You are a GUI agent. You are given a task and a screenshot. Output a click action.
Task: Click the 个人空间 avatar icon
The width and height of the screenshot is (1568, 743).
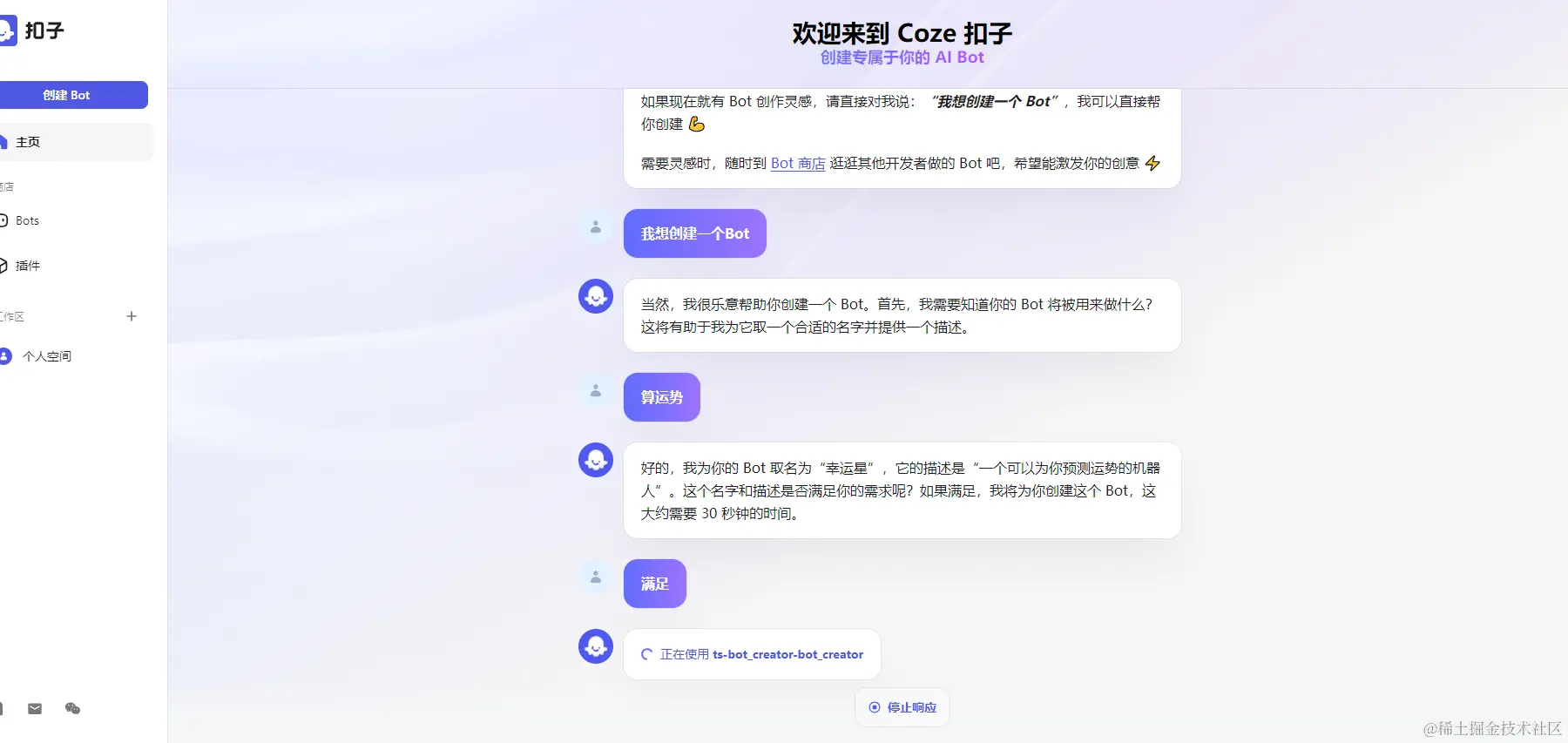tap(5, 356)
